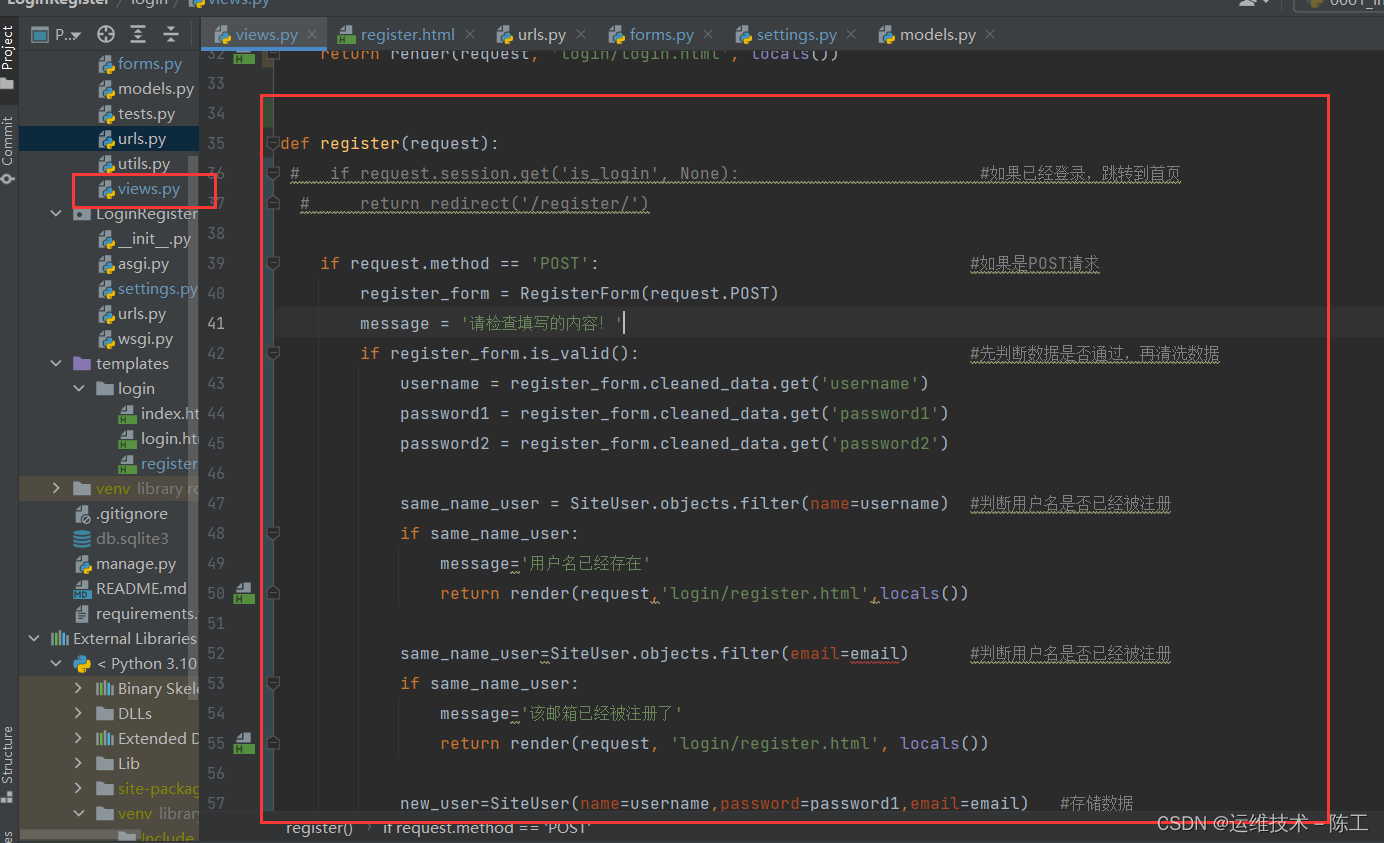Image resolution: width=1384 pixels, height=843 pixels.
Task: Open the Structure tool window
Action: tap(8, 765)
